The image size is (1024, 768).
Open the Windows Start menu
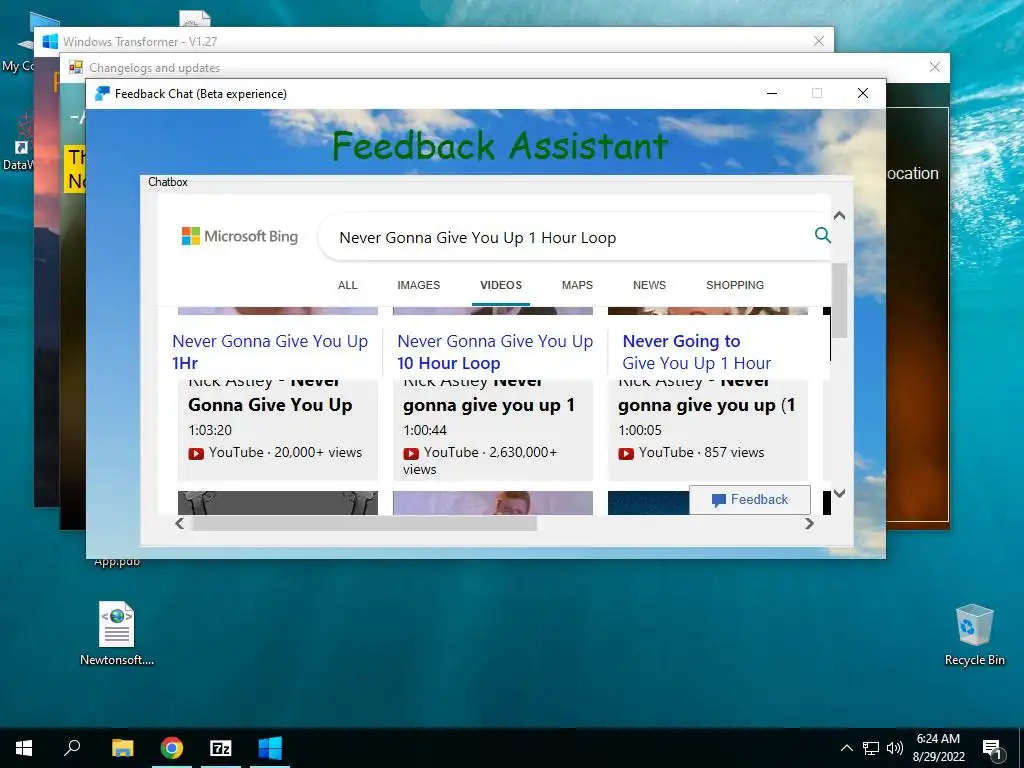coord(24,748)
